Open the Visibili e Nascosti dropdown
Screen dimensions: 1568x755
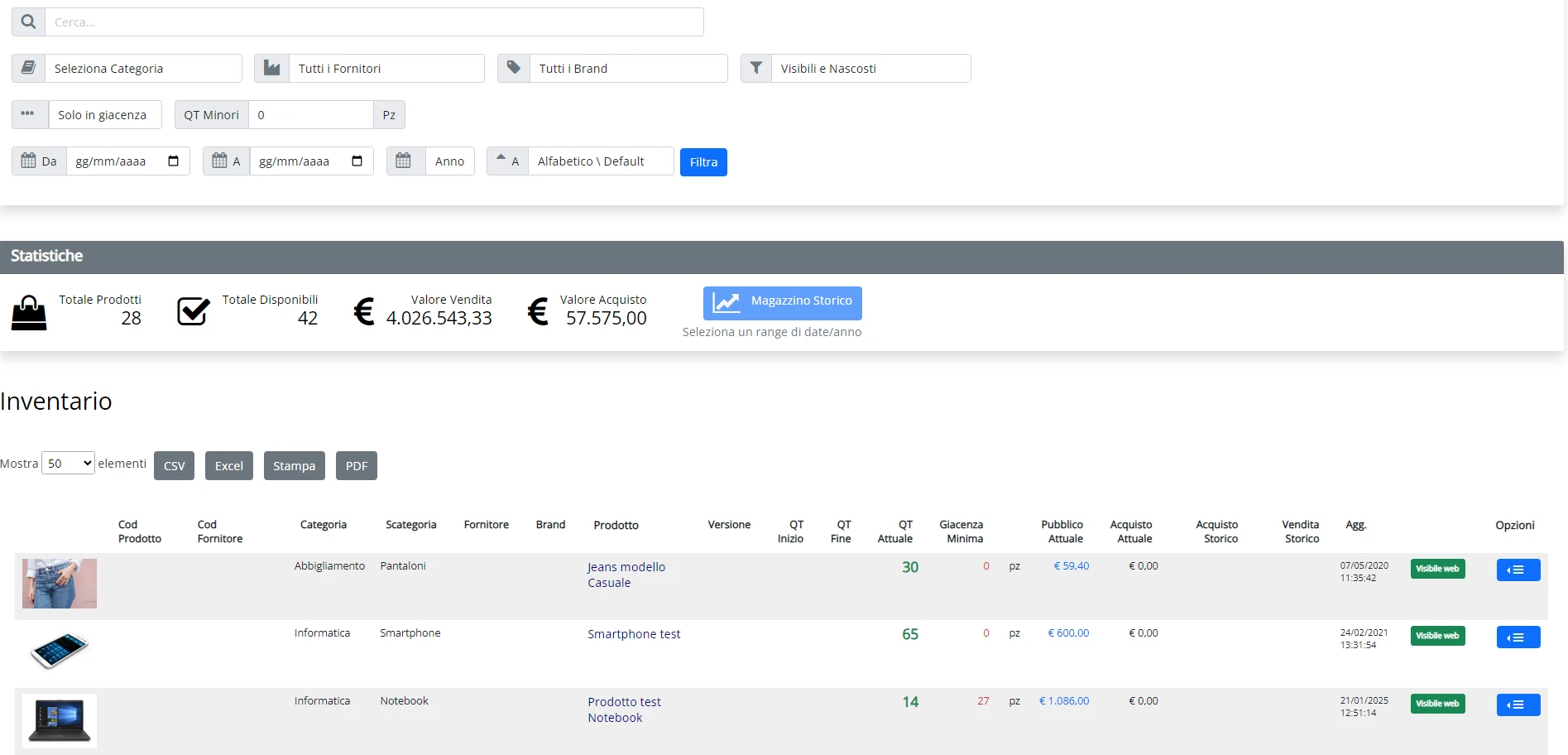coord(871,68)
